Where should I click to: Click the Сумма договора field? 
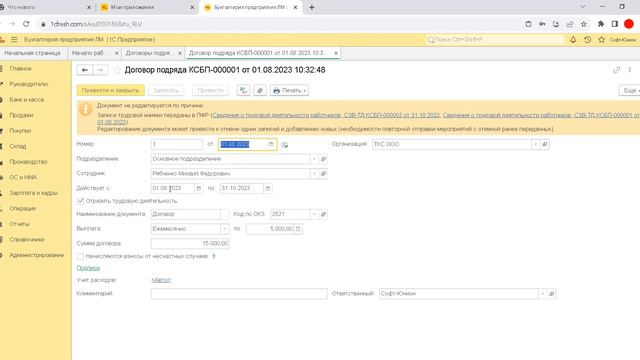click(190, 243)
